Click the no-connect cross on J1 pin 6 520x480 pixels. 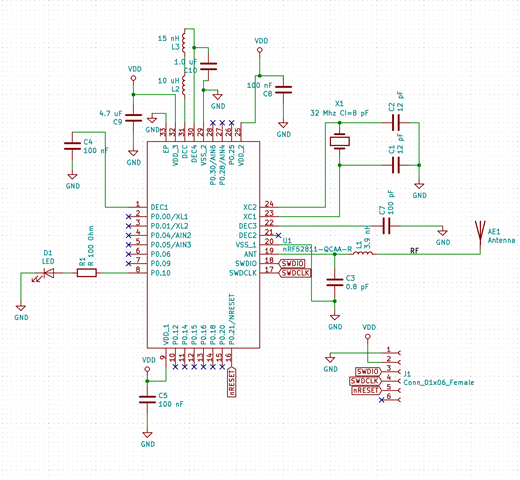382,400
